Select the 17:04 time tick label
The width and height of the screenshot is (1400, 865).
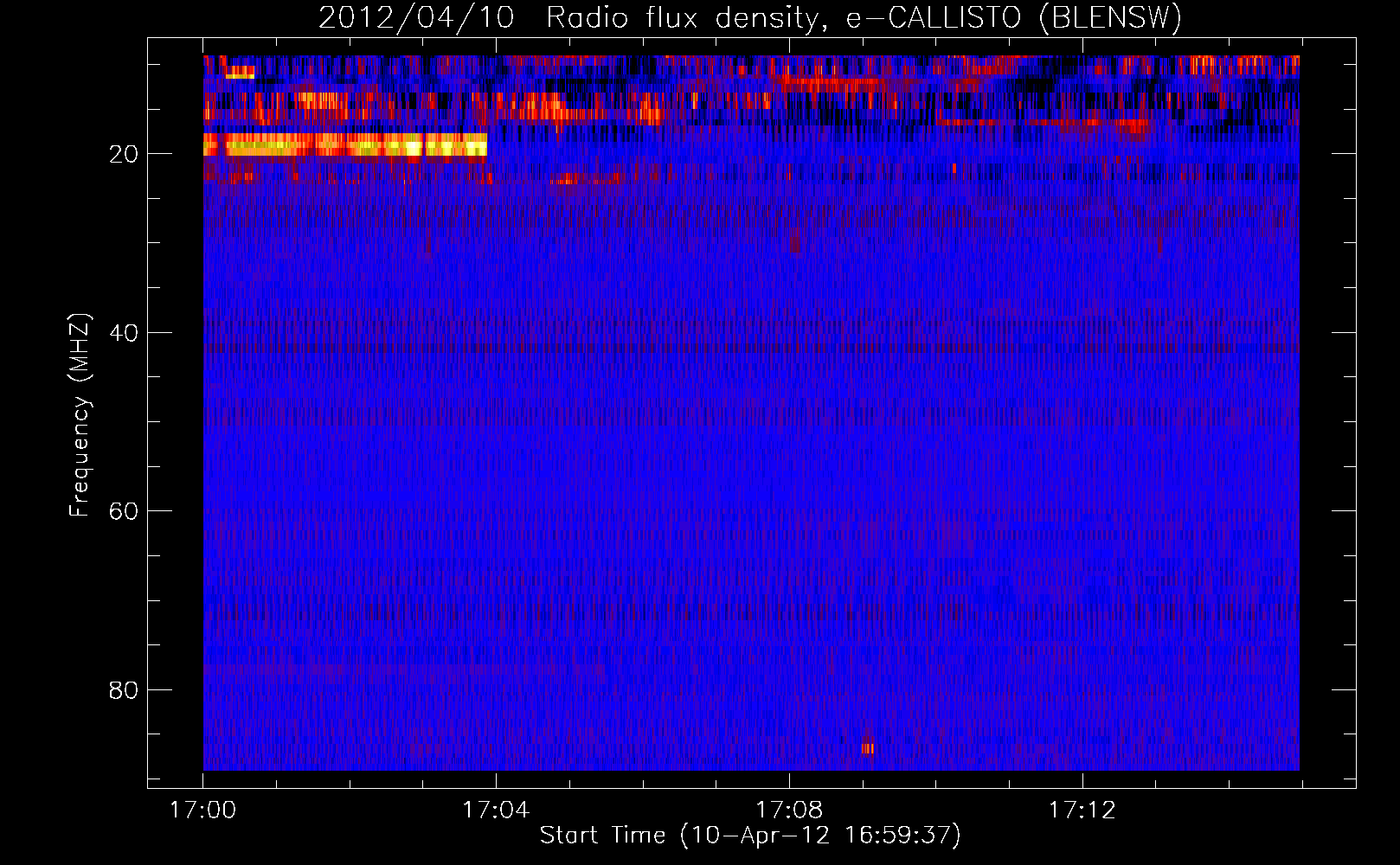pyautogui.click(x=496, y=811)
